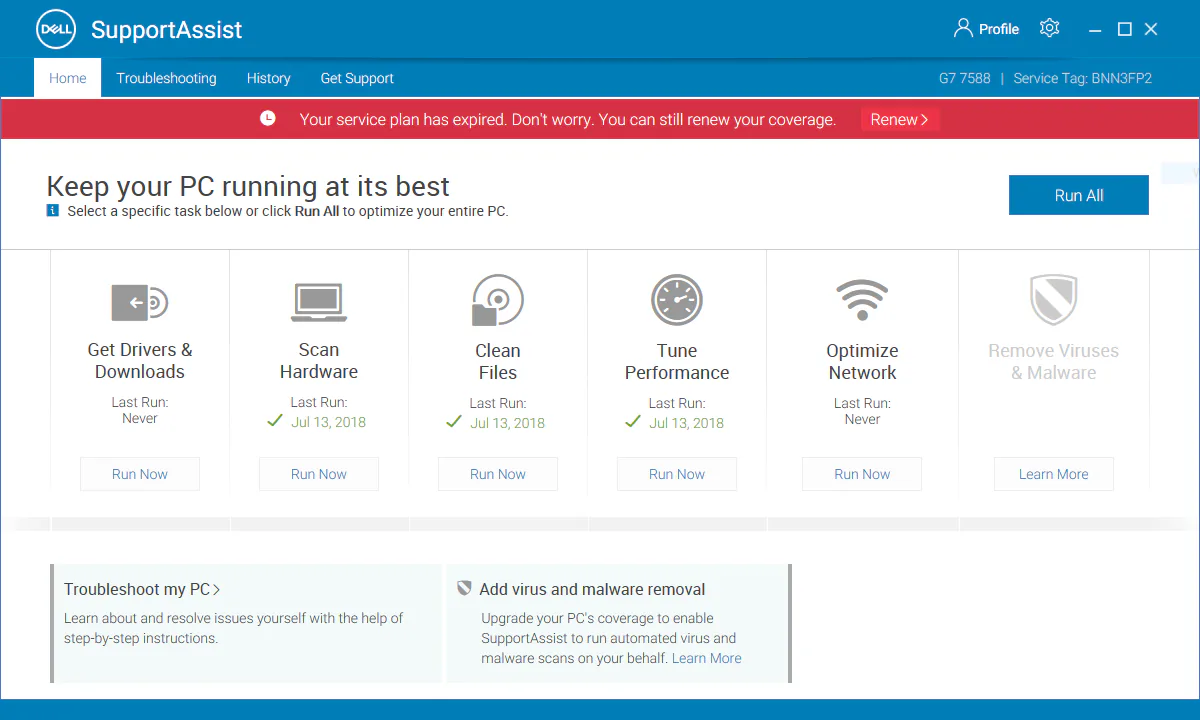Screen dimensions: 1200x720
Task: Click the SupportAssist title text
Action: point(166,30)
